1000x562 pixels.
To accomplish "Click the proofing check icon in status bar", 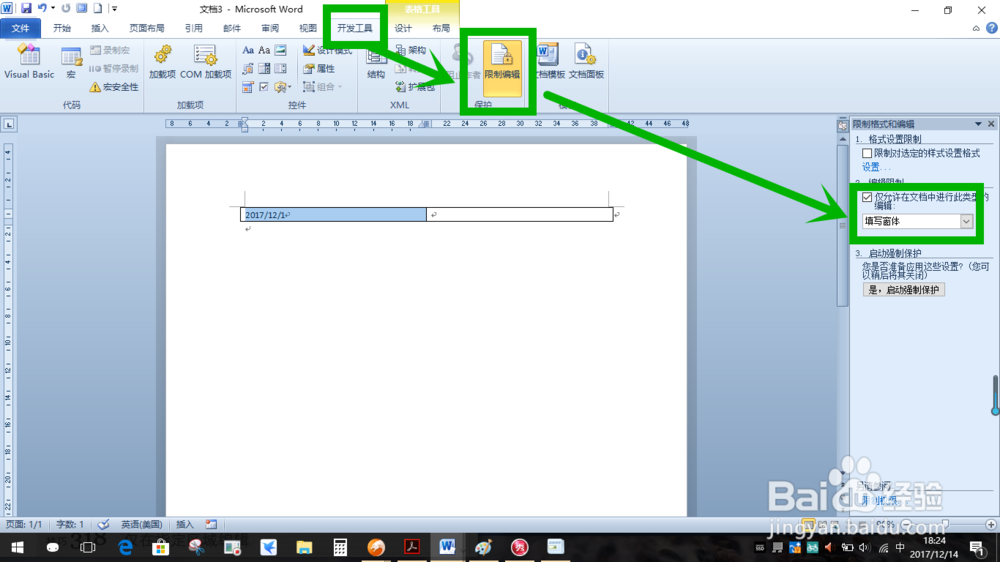I will 103,524.
